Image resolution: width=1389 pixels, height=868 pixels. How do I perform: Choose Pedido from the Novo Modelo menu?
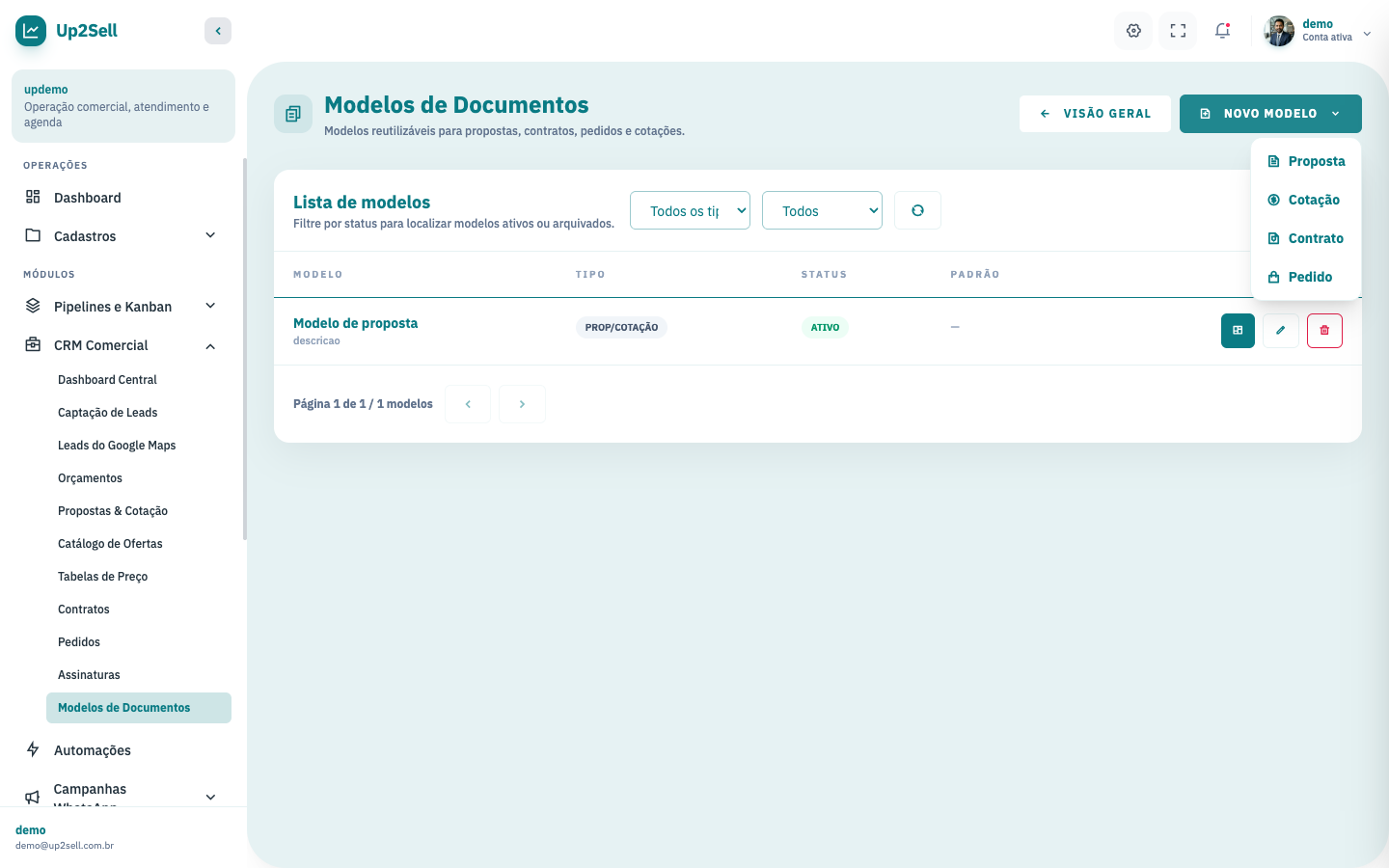tap(1306, 277)
